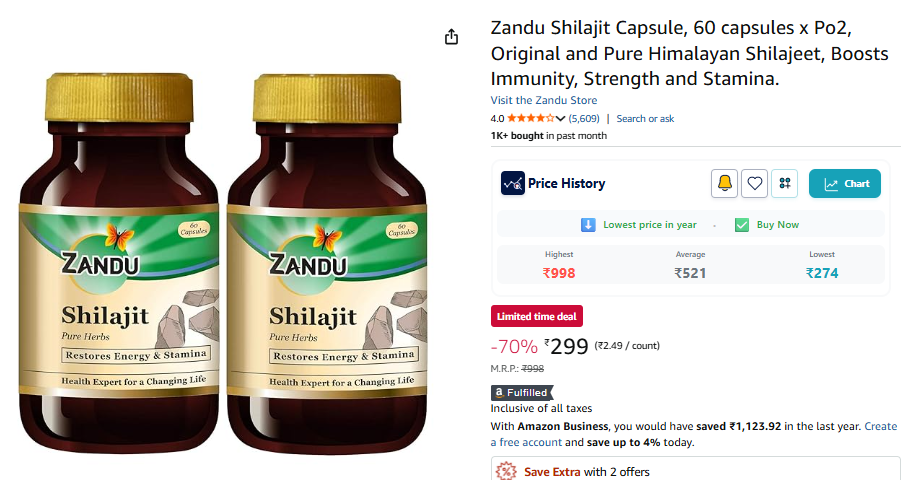Click the Limited time deal badge

536,316
